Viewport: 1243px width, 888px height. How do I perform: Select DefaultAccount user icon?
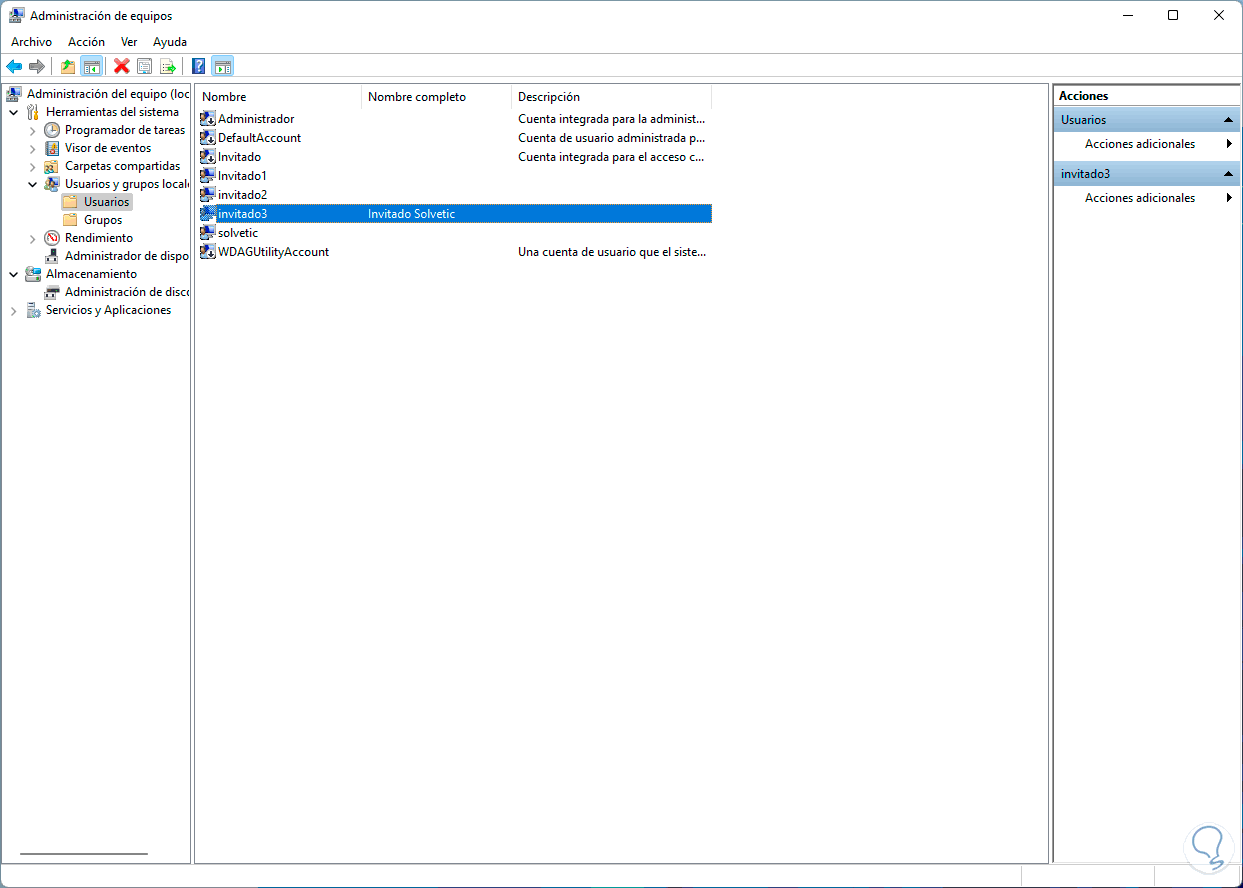click(x=208, y=138)
